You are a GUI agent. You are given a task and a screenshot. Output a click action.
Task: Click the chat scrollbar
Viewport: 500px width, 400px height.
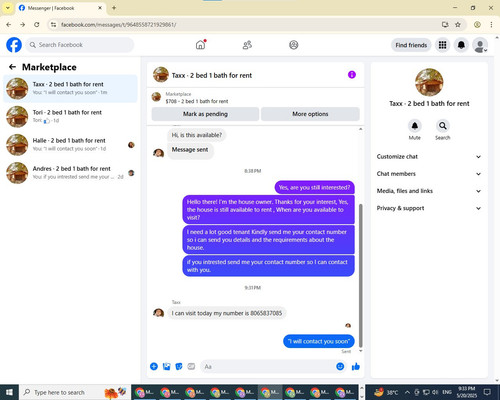click(x=361, y=276)
